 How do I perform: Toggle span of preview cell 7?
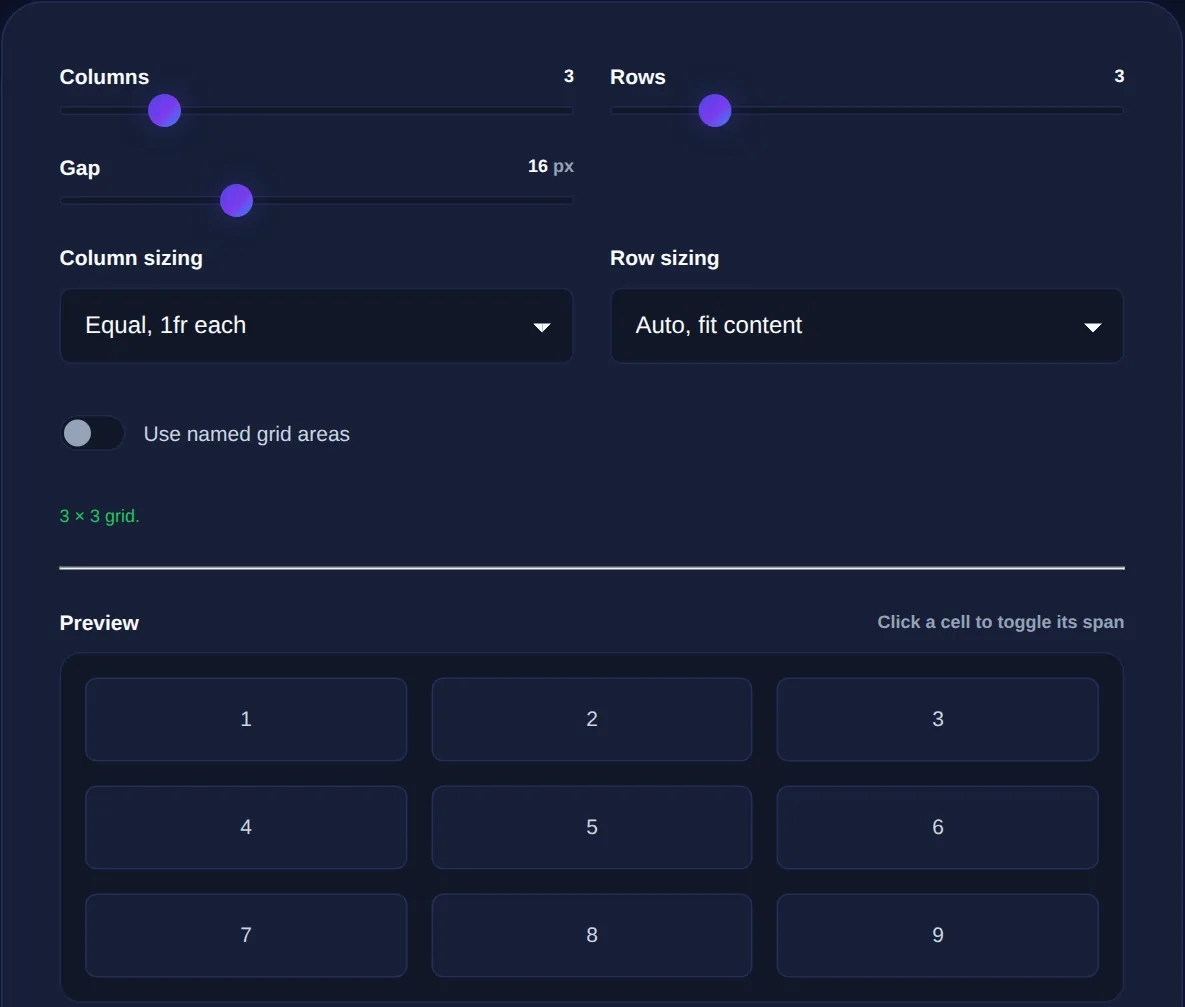pyautogui.click(x=246, y=935)
